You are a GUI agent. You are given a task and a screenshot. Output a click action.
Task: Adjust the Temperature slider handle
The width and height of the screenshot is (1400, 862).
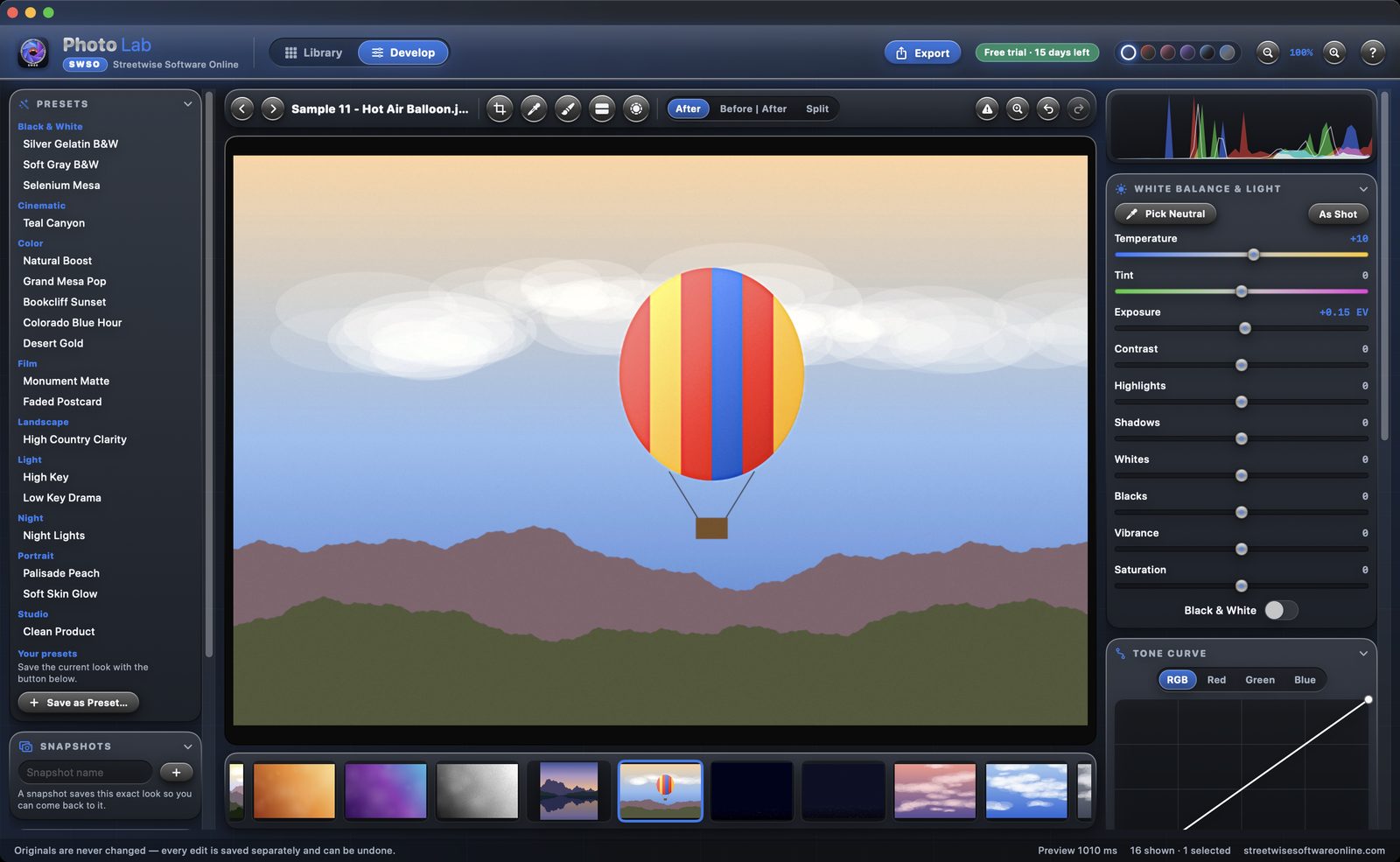pyautogui.click(x=1254, y=255)
